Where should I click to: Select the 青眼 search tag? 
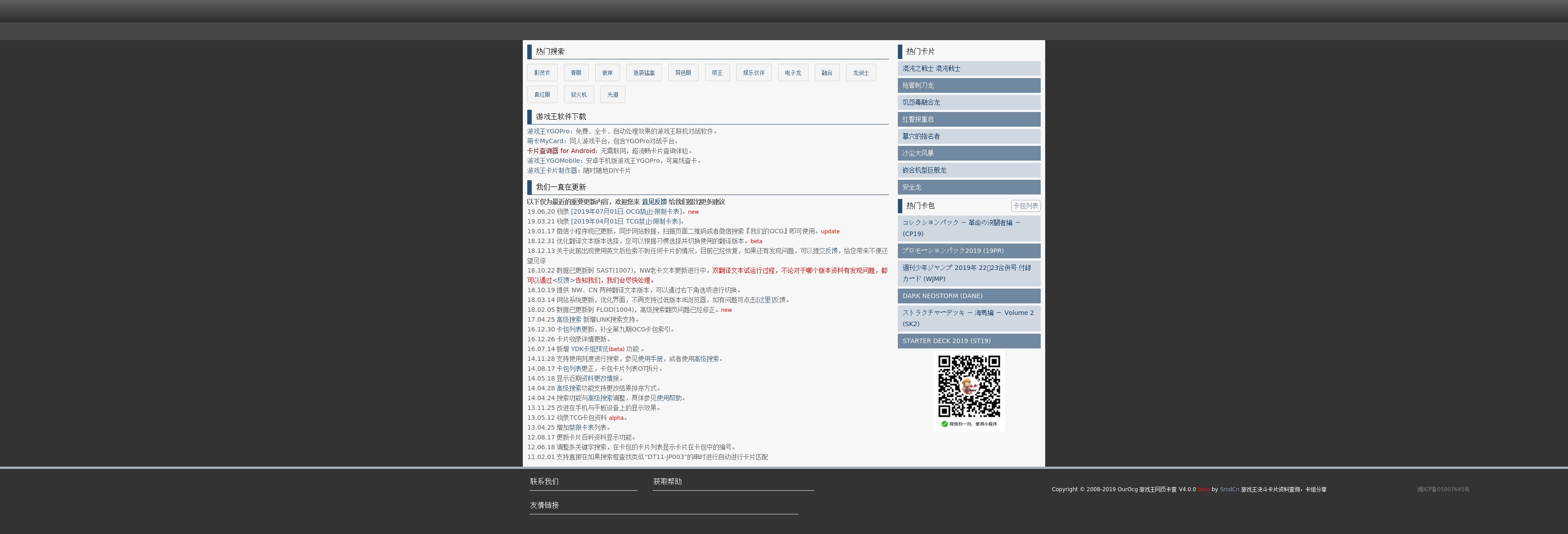(x=576, y=73)
